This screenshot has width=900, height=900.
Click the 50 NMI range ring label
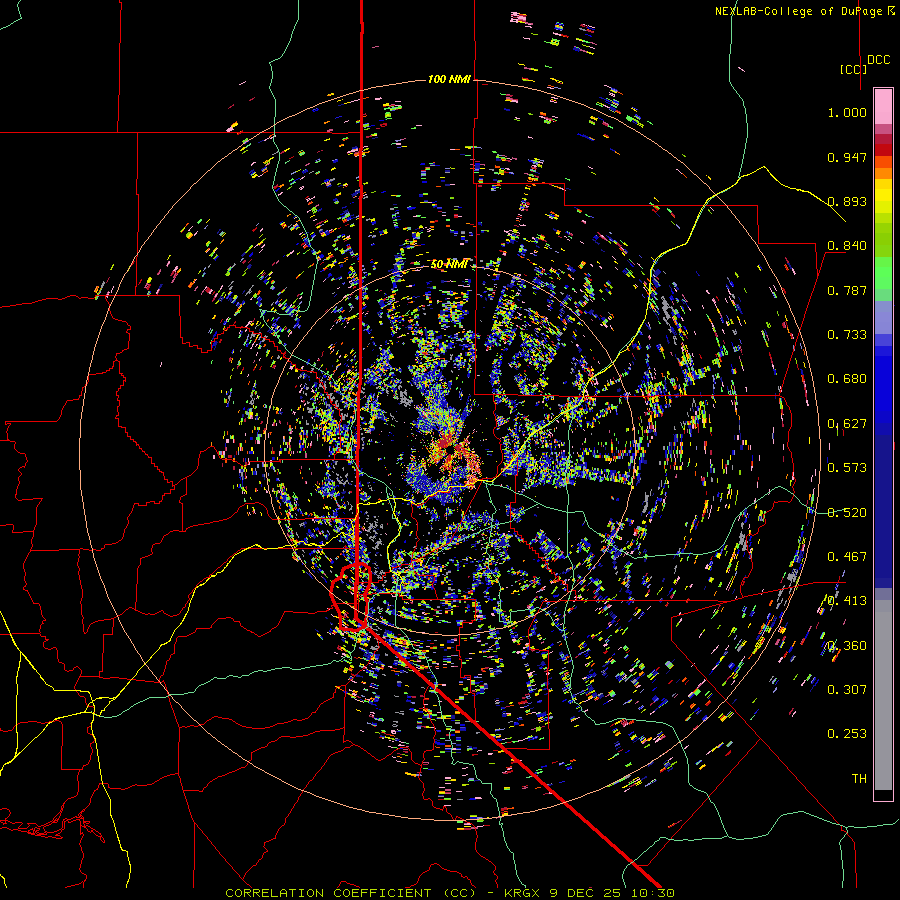tap(449, 264)
